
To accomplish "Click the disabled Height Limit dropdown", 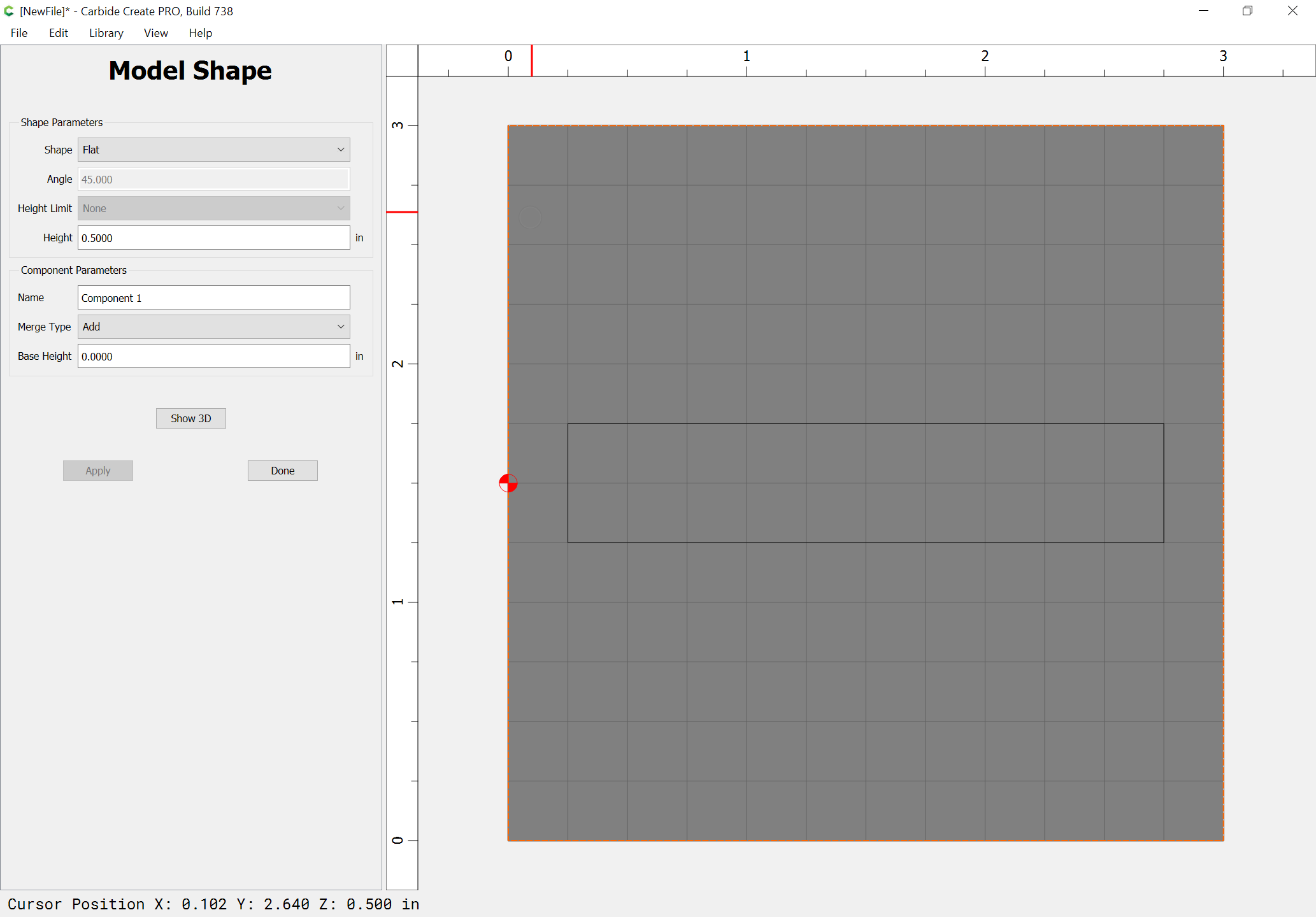I will point(214,208).
